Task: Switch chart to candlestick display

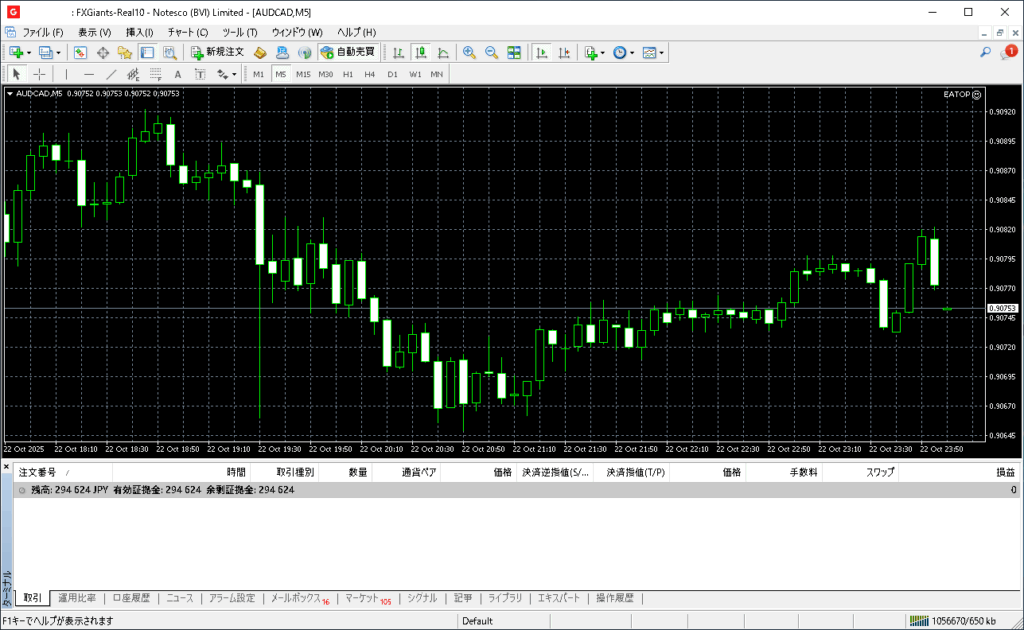Action: coord(421,52)
